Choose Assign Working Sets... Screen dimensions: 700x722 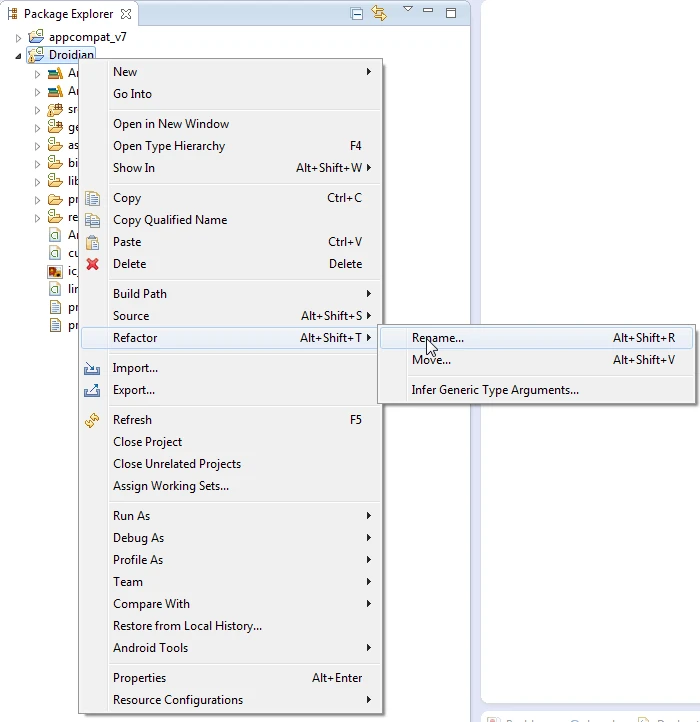232,486
